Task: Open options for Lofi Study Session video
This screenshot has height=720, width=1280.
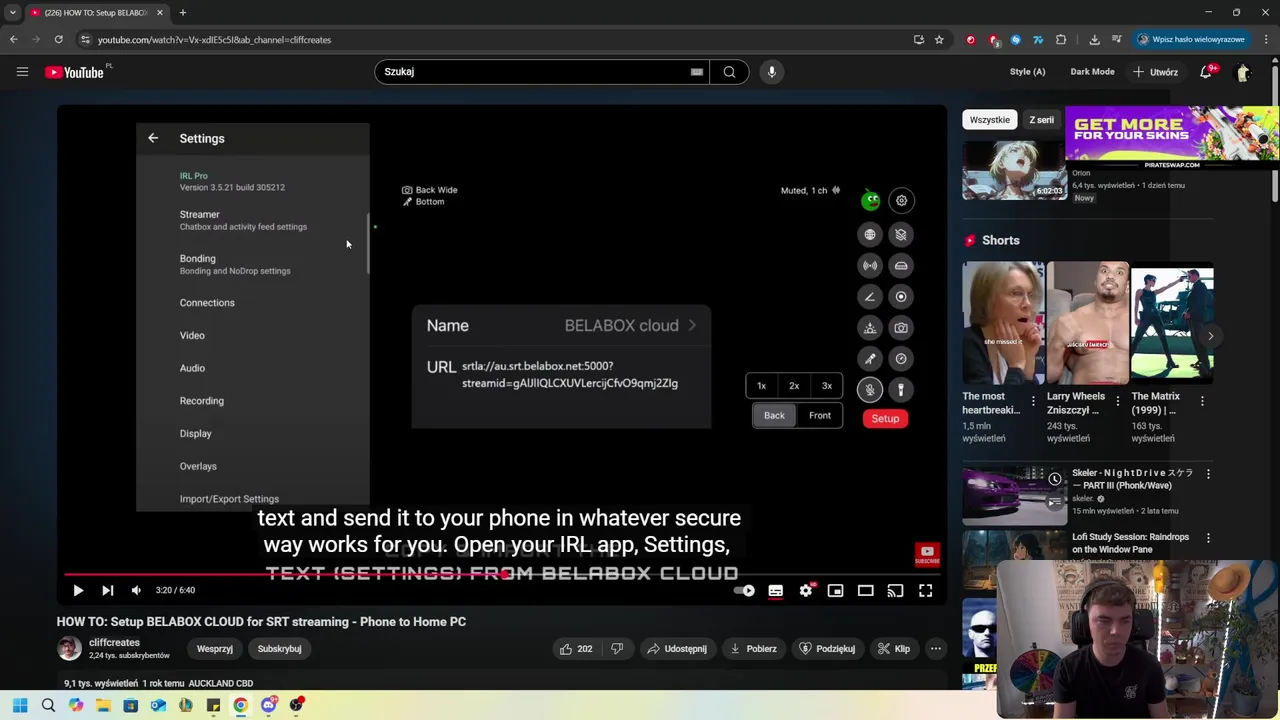Action: (1208, 538)
